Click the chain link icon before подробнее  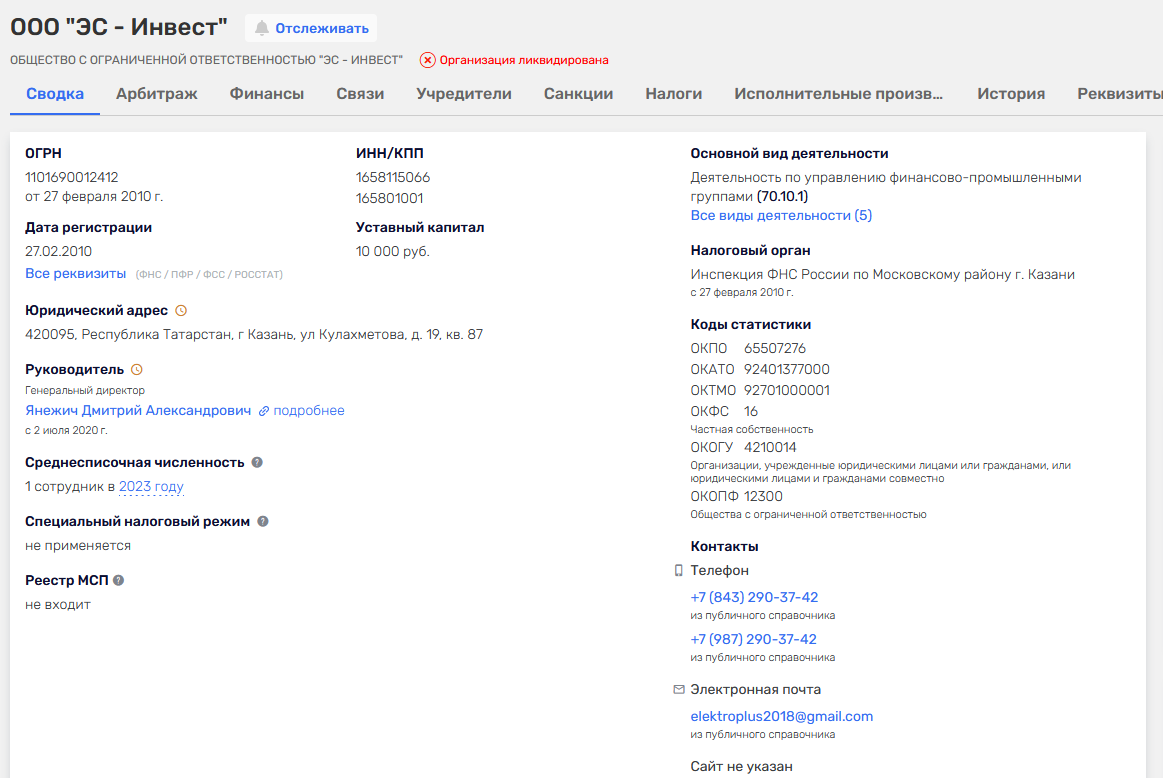pos(263,411)
